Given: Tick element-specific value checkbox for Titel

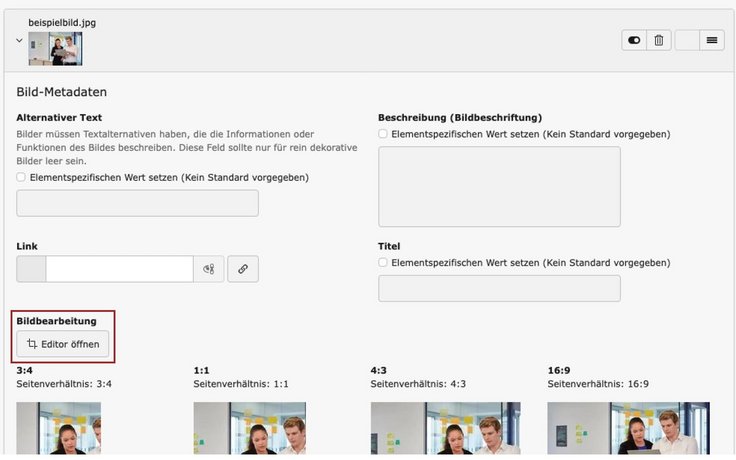Looking at the screenshot, I should 383,263.
